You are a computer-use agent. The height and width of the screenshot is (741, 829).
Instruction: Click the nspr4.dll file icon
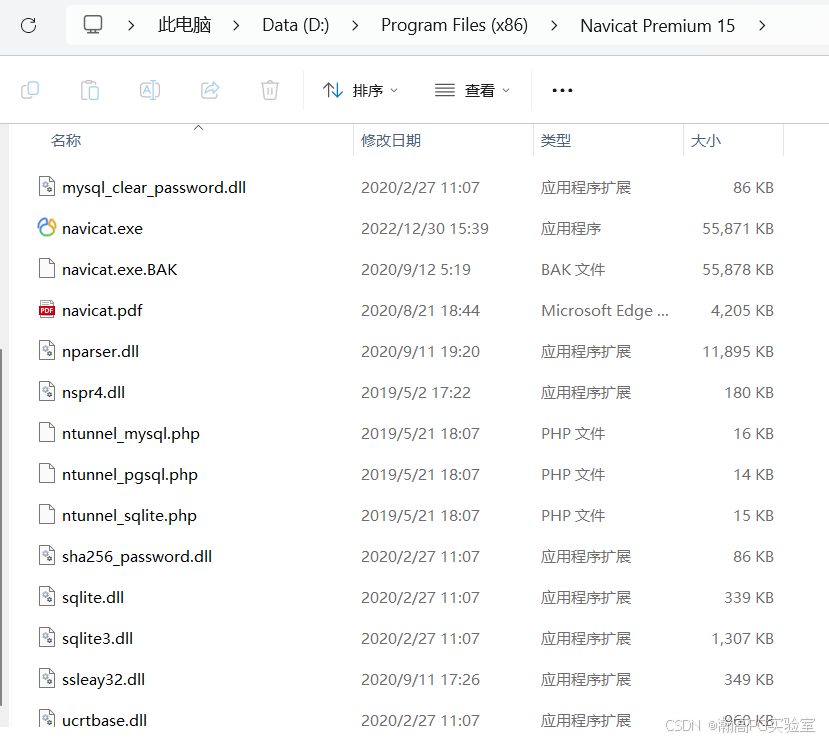(47, 392)
